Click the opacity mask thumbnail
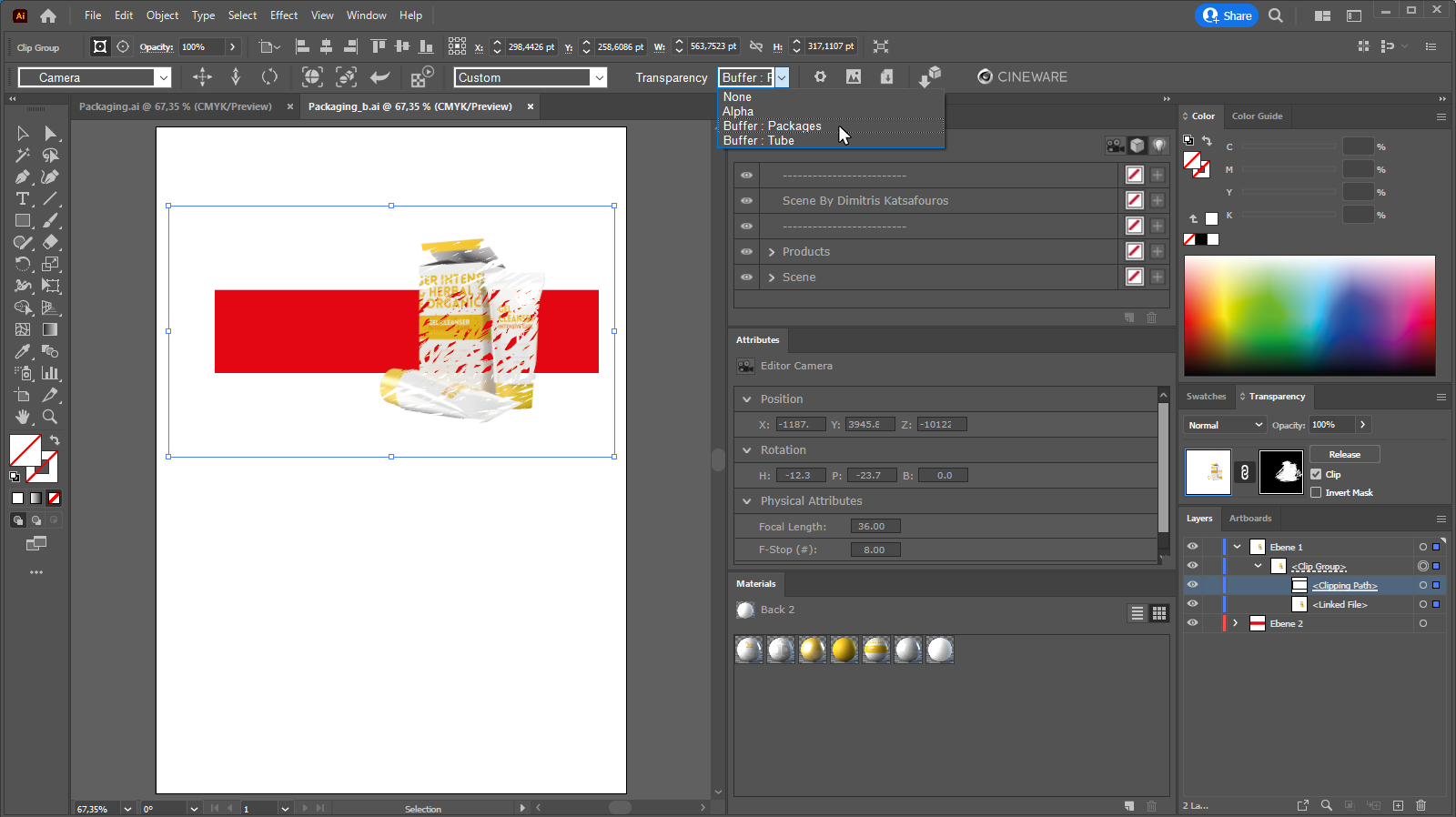1456x817 pixels. click(1281, 472)
